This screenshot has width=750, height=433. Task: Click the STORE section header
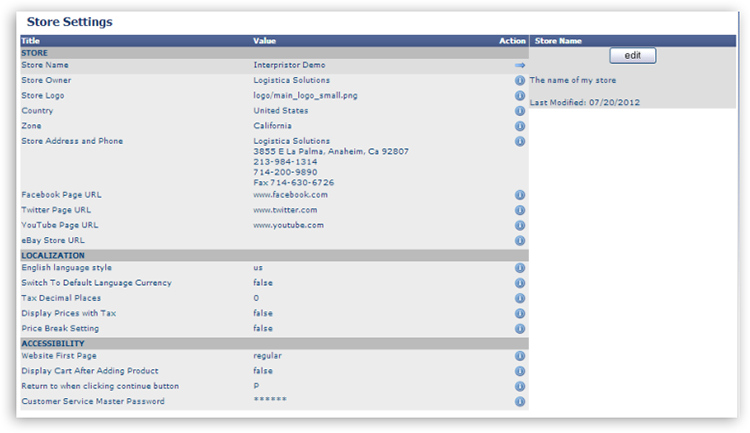275,53
